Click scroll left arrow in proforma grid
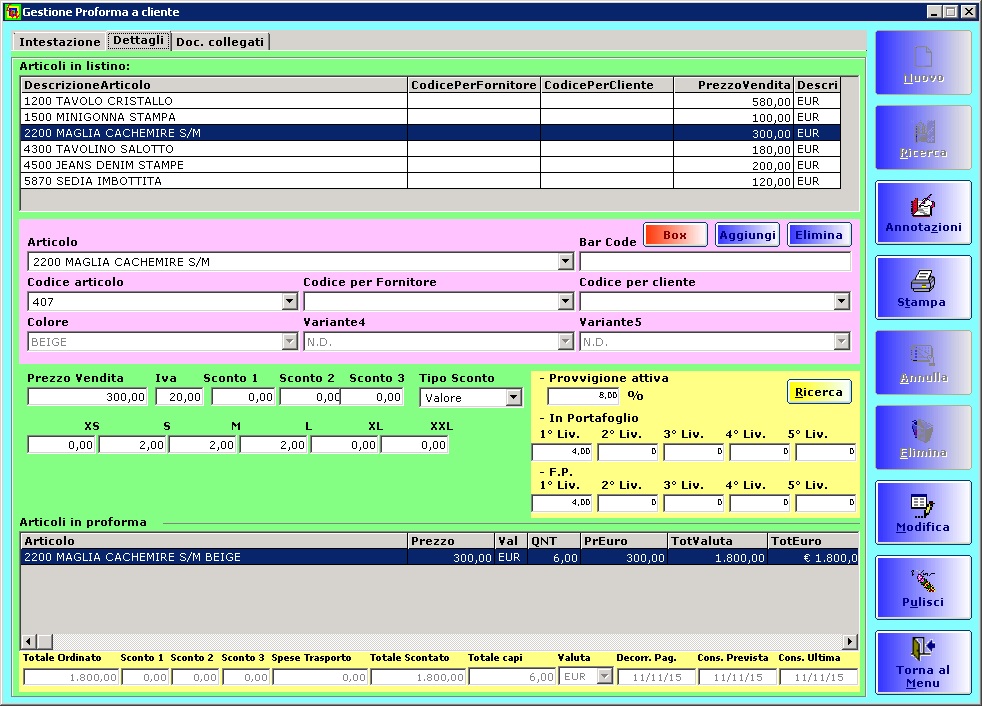This screenshot has width=982, height=706. point(28,641)
